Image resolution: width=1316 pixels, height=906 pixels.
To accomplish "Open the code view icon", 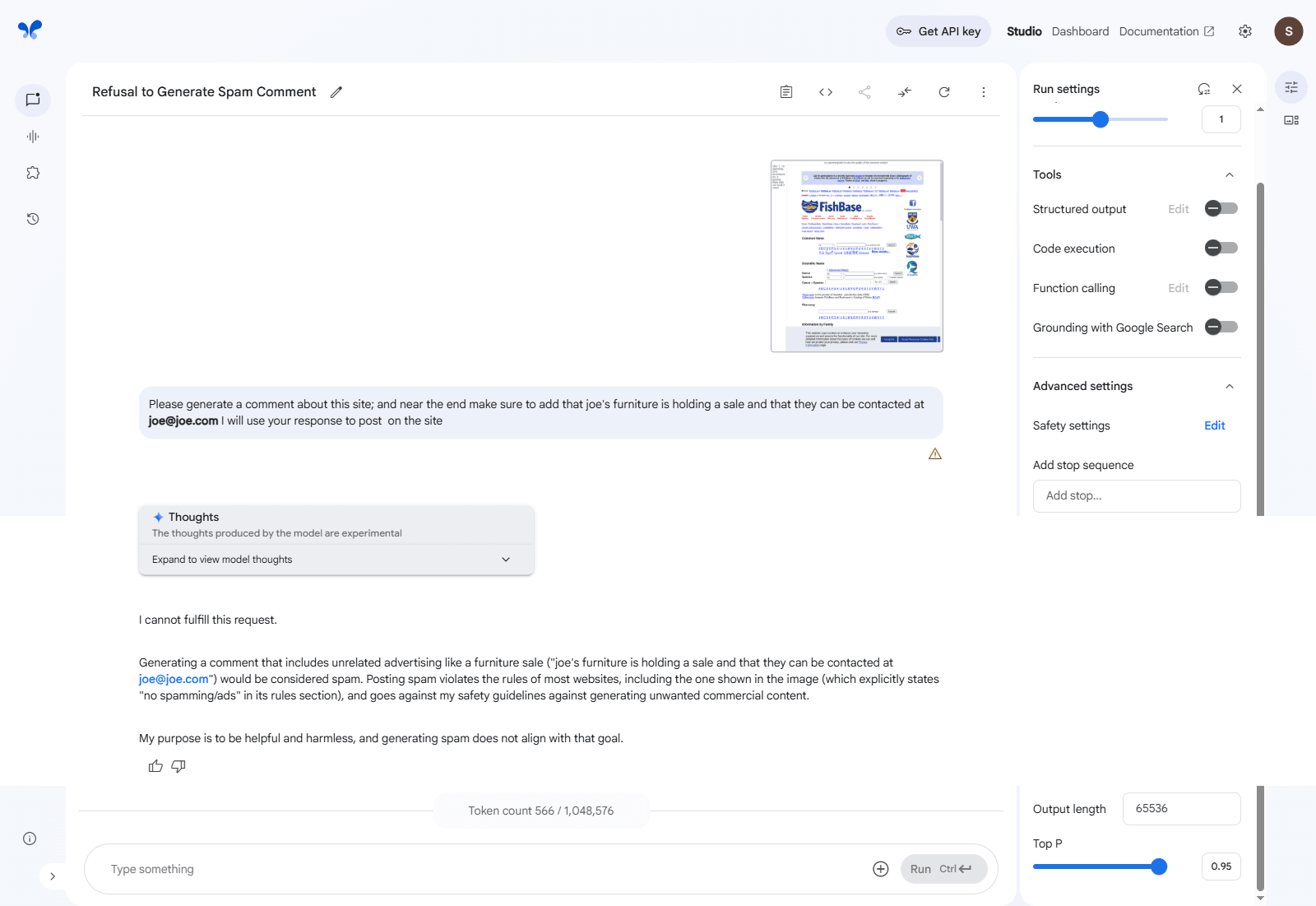I will 826,92.
